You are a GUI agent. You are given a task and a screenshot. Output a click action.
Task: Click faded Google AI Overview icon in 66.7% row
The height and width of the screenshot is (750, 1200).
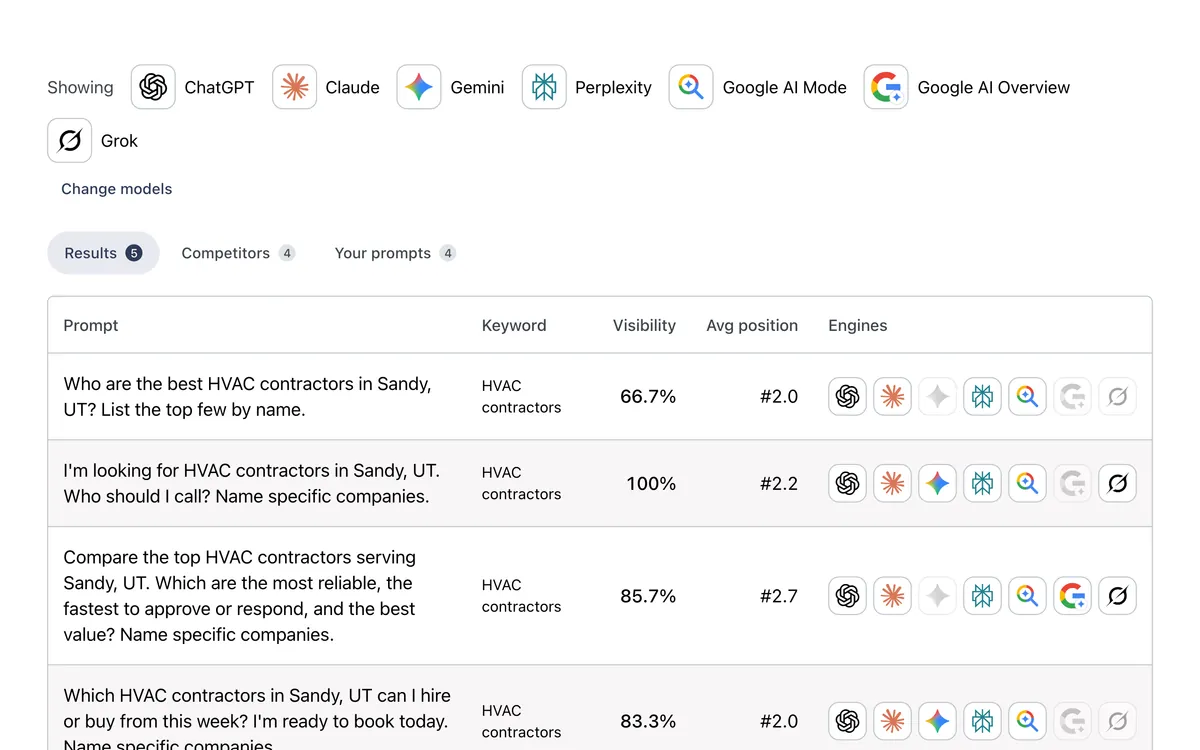click(x=1073, y=397)
